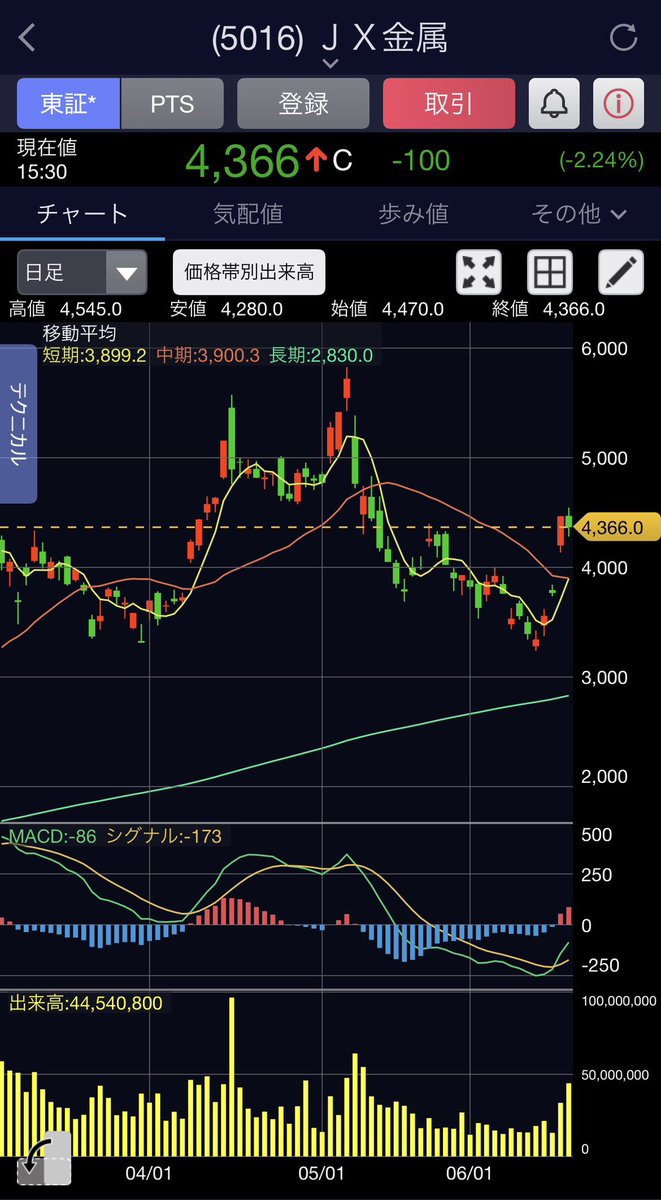Open stock information icon
This screenshot has height=1200, width=661.
coord(619,104)
